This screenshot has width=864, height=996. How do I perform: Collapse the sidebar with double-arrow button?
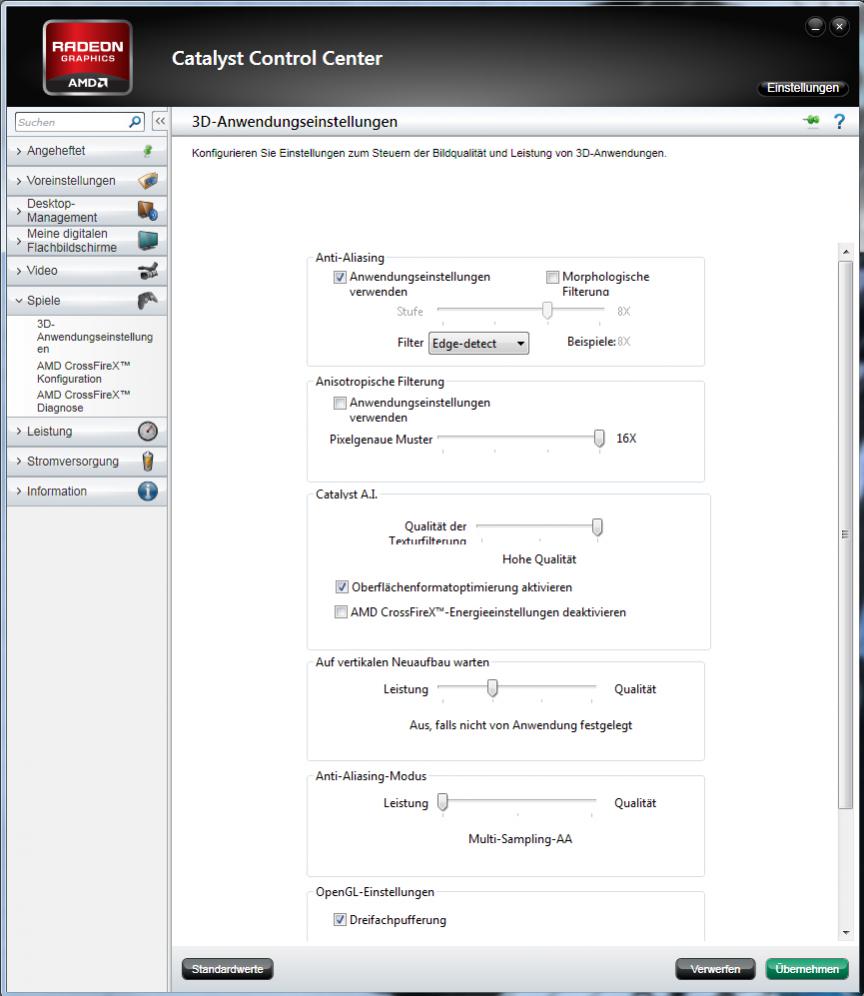coord(160,121)
